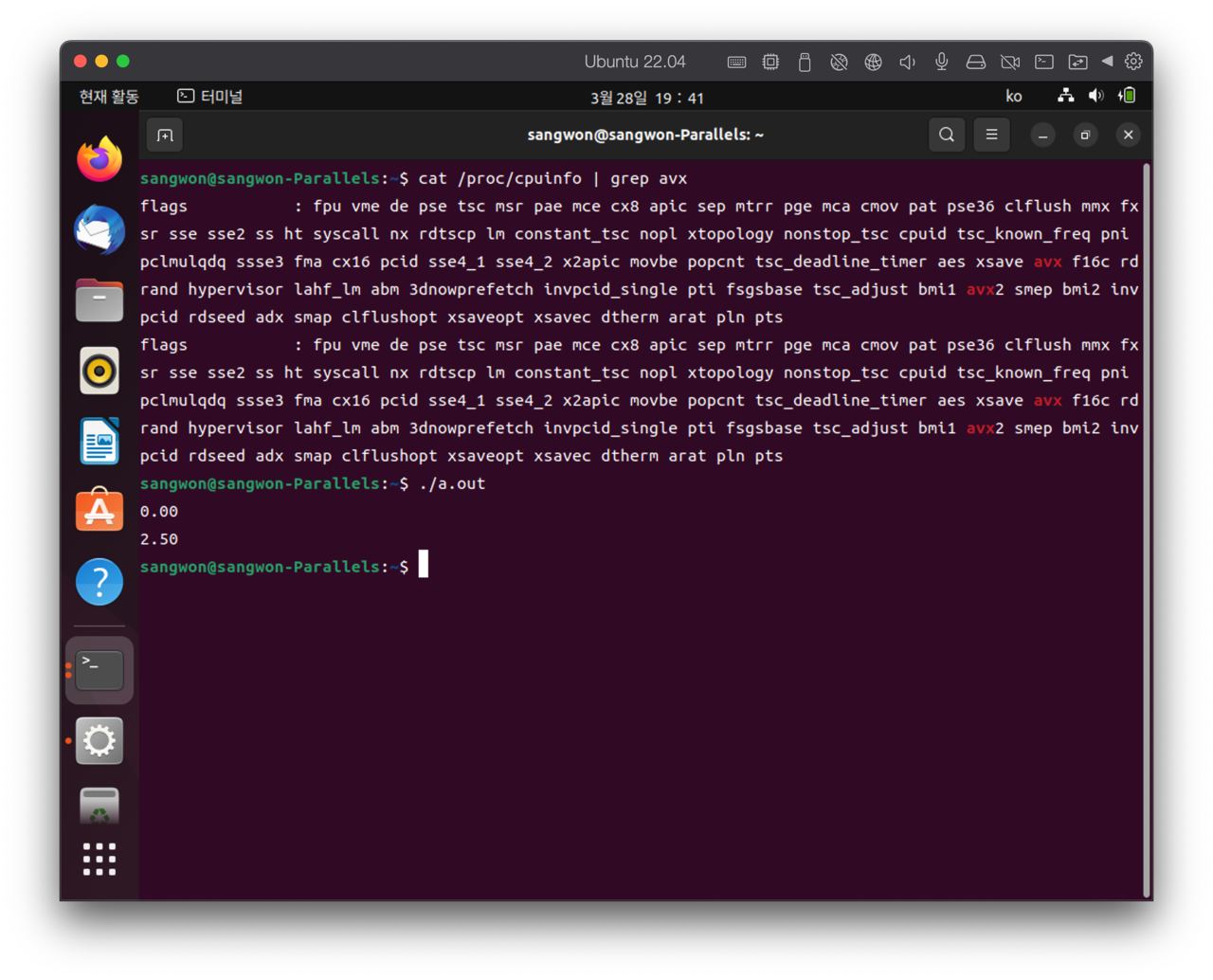Open the 터미널 app menu
Image resolution: width=1213 pixels, height=980 pixels.
pos(210,97)
